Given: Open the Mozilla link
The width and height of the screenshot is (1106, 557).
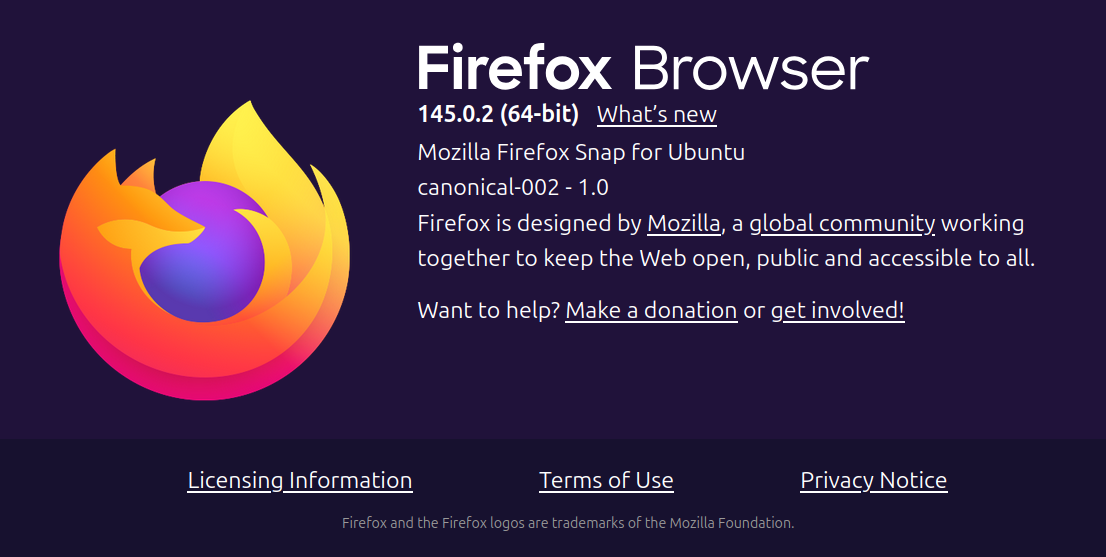Looking at the screenshot, I should pos(683,223).
